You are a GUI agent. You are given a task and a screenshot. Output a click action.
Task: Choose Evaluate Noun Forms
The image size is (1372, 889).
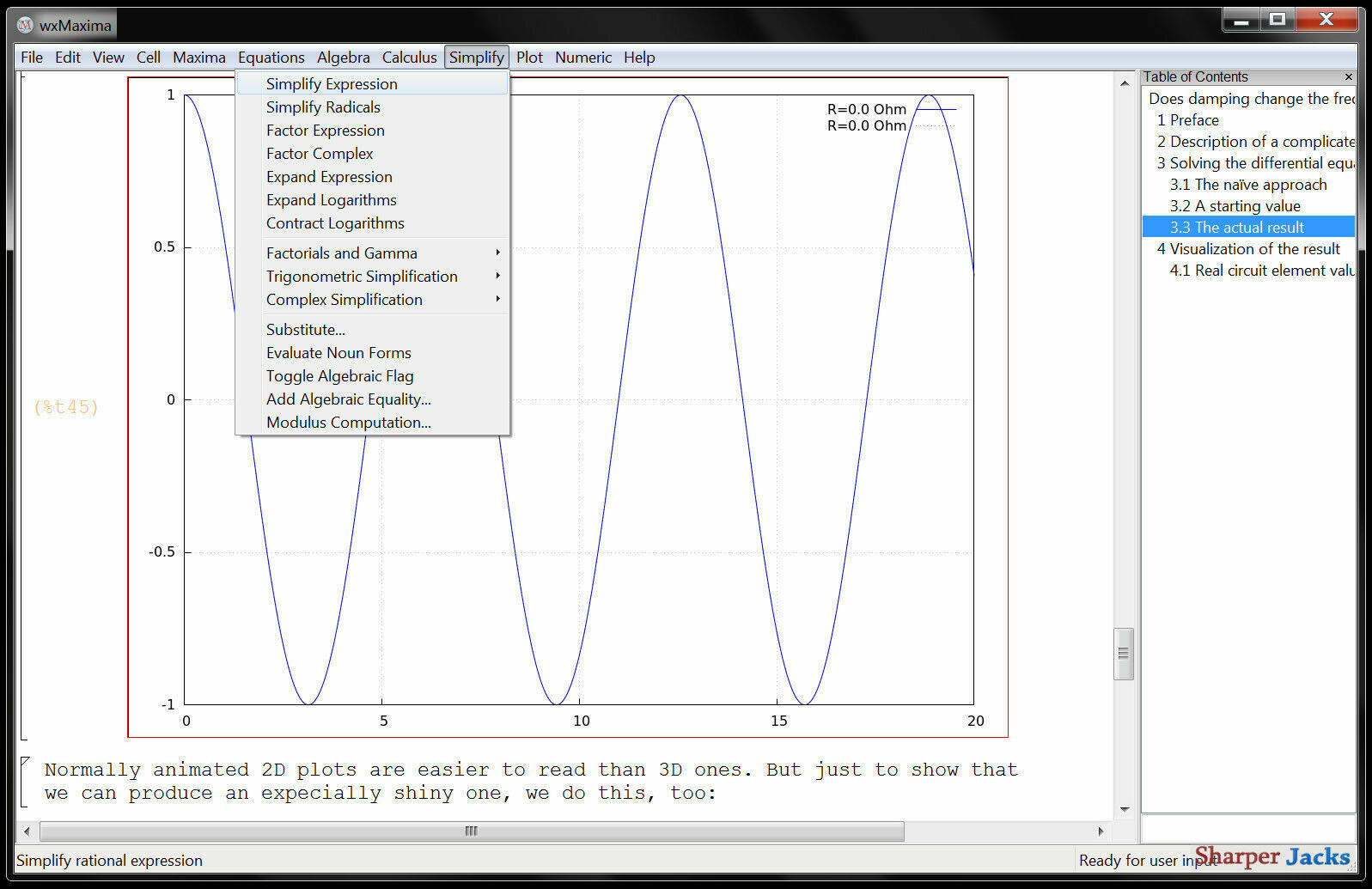point(373,353)
